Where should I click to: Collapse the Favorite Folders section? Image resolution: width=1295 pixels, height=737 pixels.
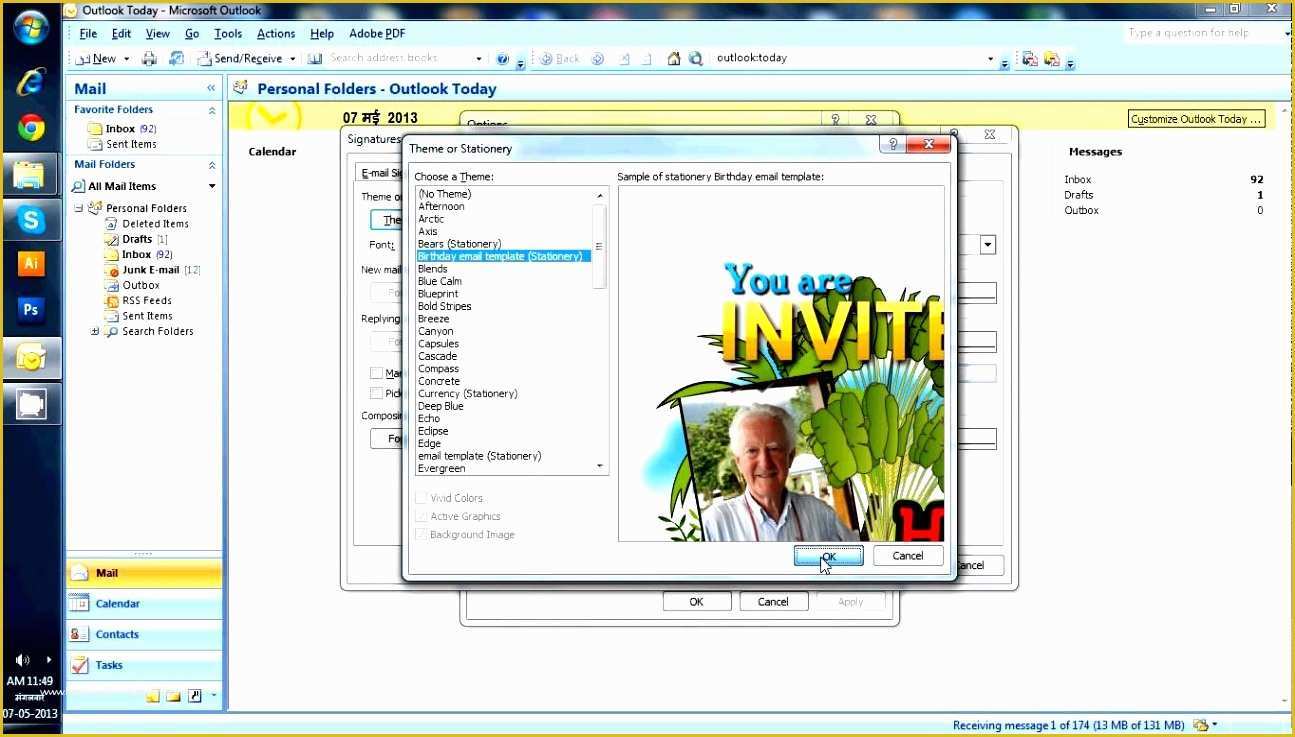[211, 110]
